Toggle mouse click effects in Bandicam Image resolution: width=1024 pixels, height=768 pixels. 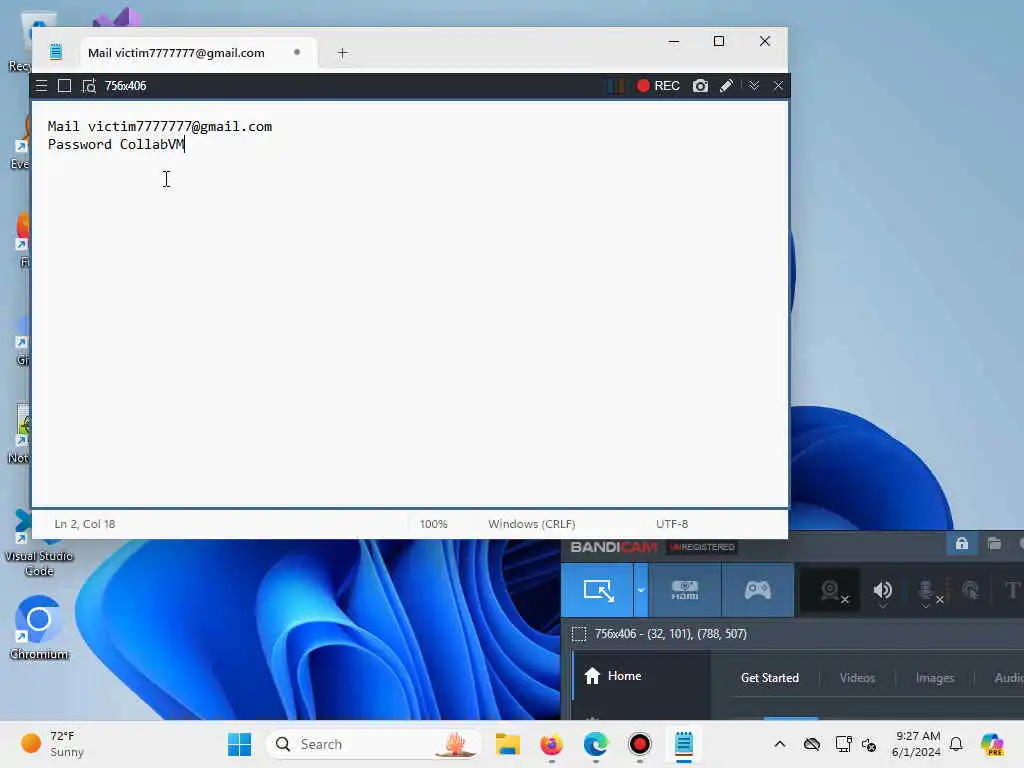pos(970,591)
